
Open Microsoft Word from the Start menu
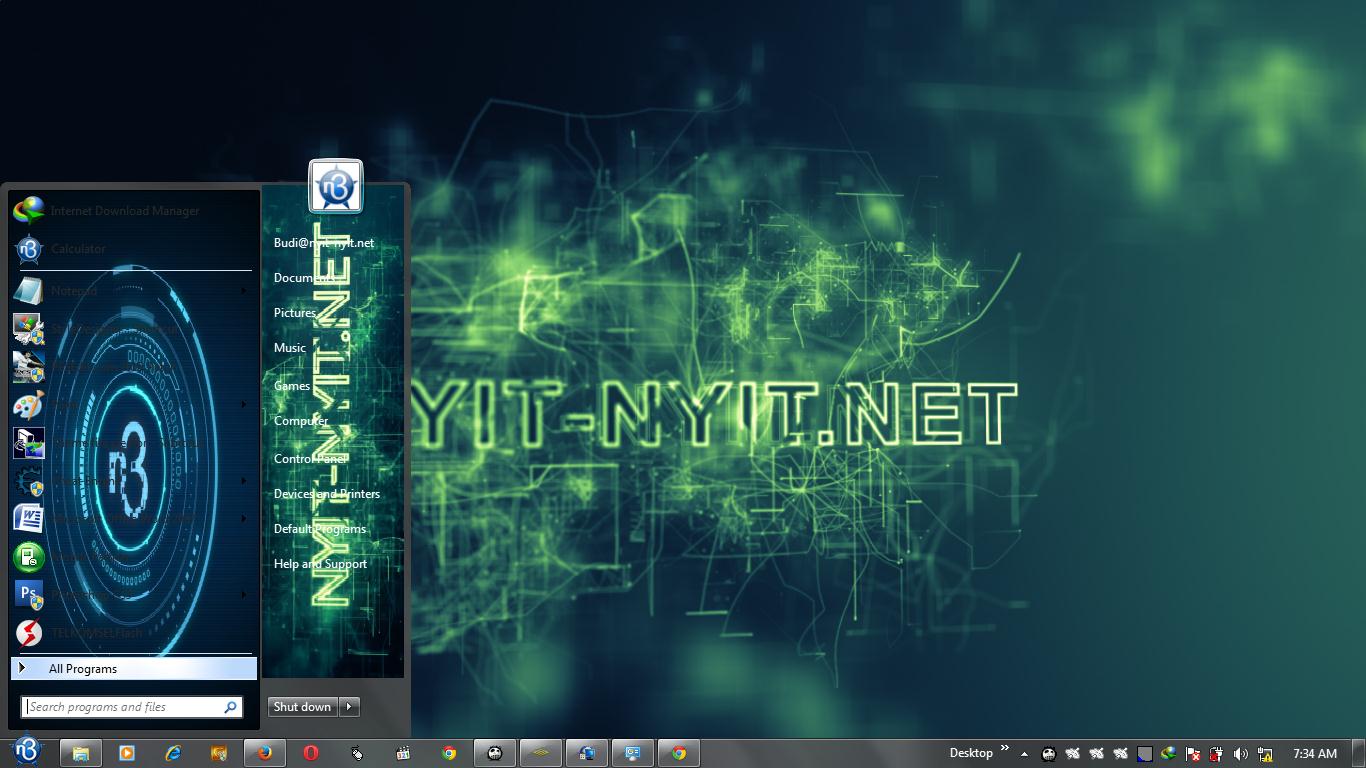coord(134,519)
